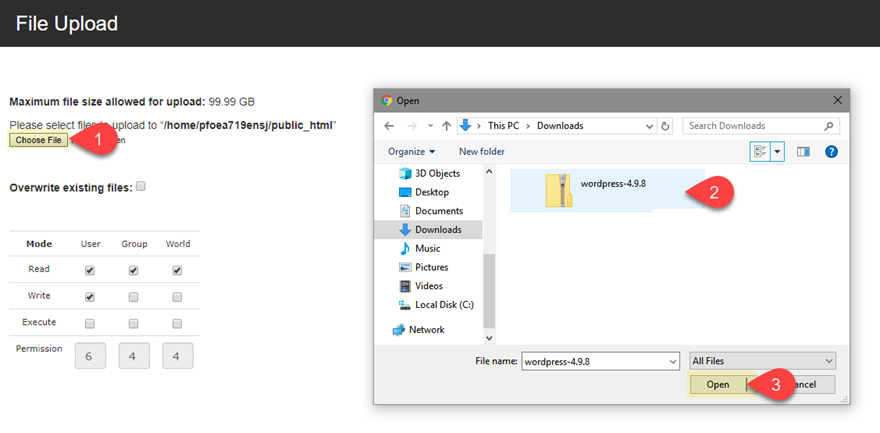Click the User permission value field showing 6
Screen dimensions: 880x433
coord(90,356)
